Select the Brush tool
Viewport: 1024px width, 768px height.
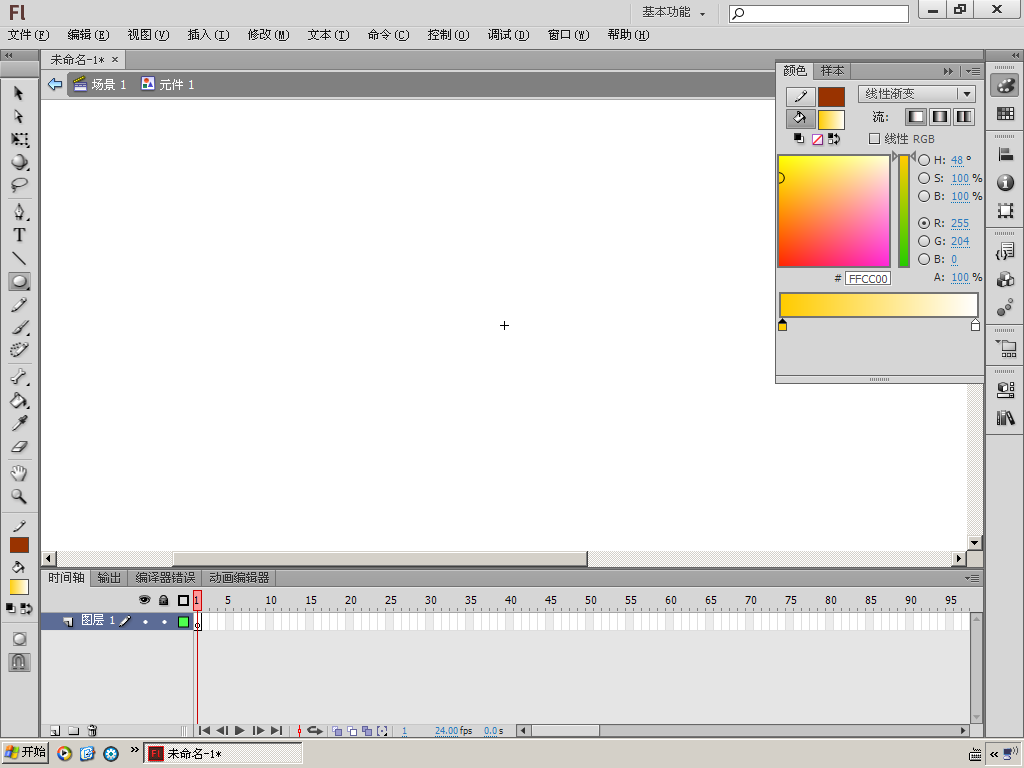(19, 328)
